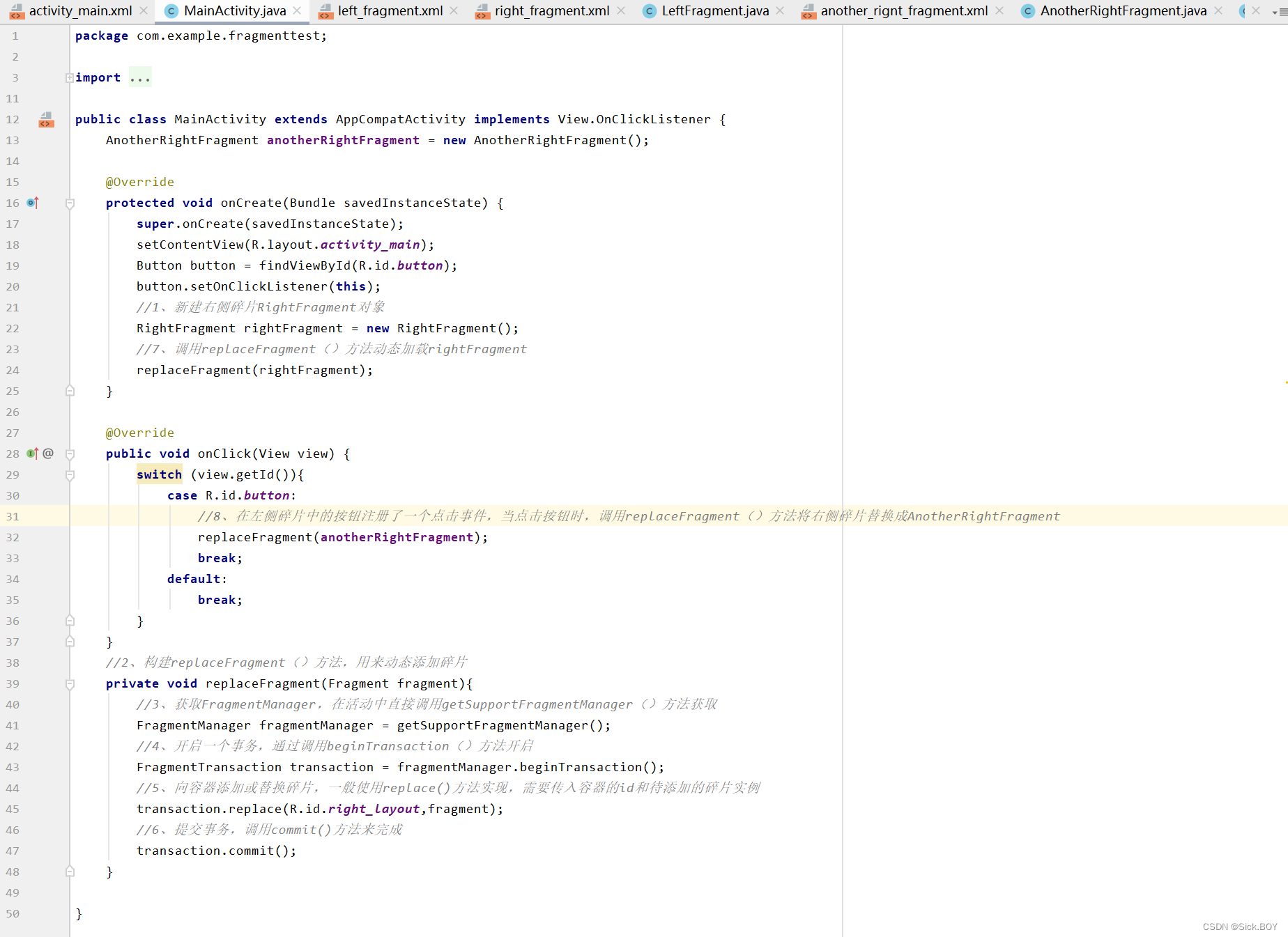Viewport: 1288px width, 937px height.
Task: Click the overrides method gutter icon on line 16
Action: 33,203
